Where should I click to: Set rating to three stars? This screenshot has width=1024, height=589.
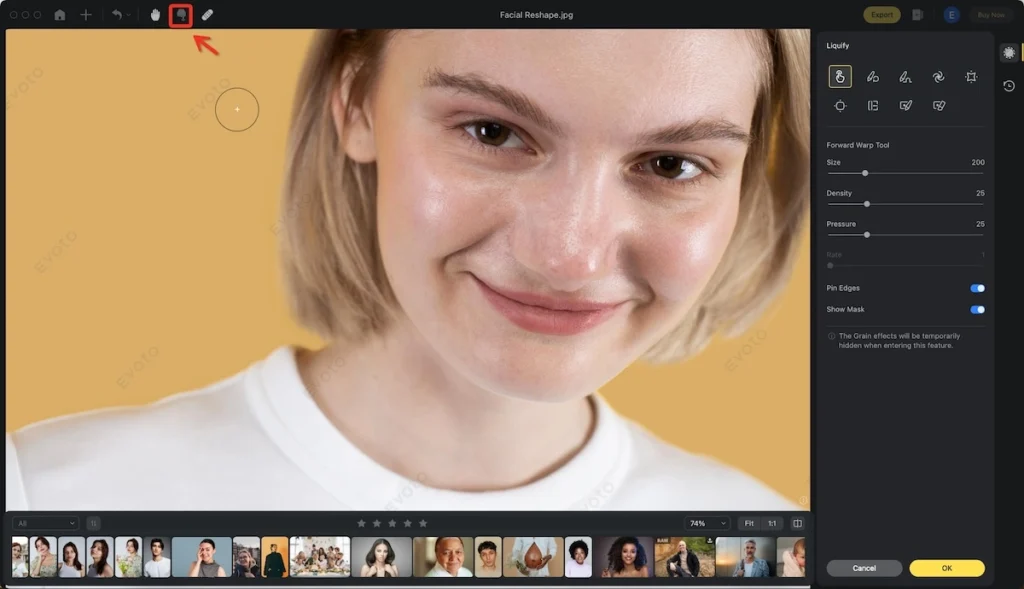click(x=392, y=523)
